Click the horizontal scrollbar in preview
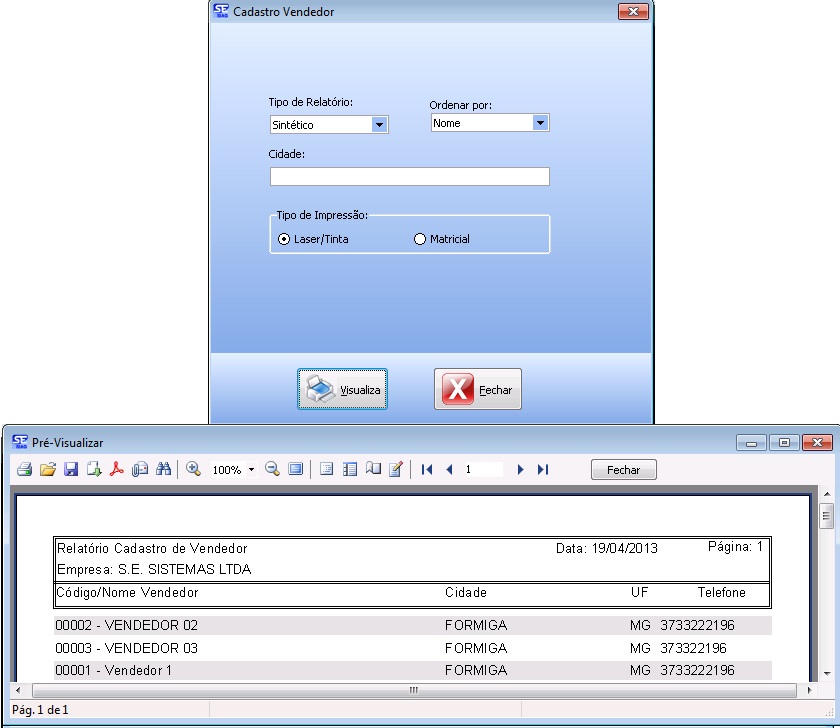The height and width of the screenshot is (728, 840). point(411,690)
